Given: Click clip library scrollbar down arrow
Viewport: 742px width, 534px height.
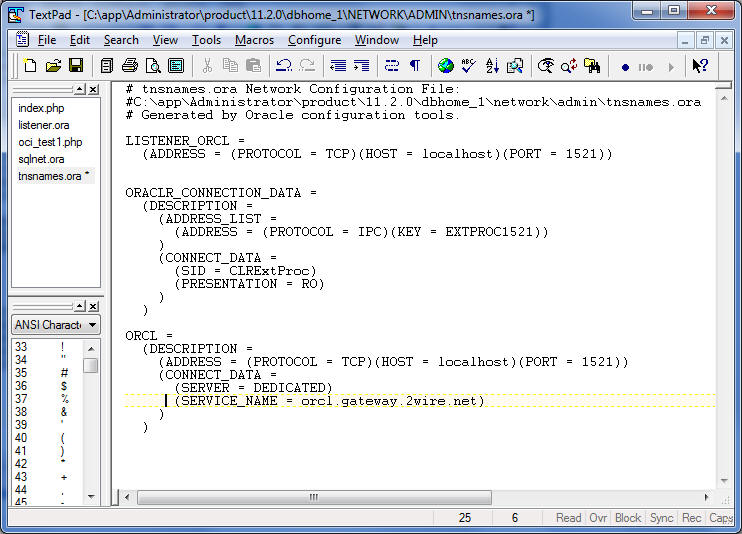Looking at the screenshot, I should 91,497.
